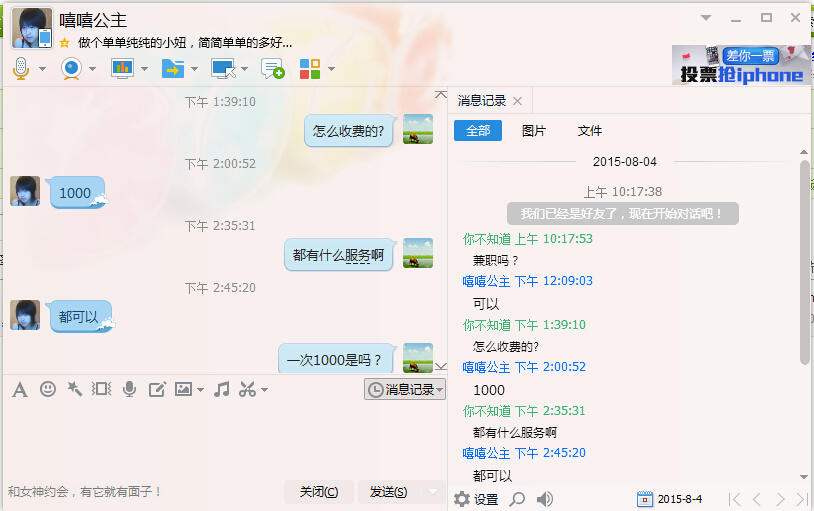Click the 关闭(C) button
The width and height of the screenshot is (814, 511).
319,491
